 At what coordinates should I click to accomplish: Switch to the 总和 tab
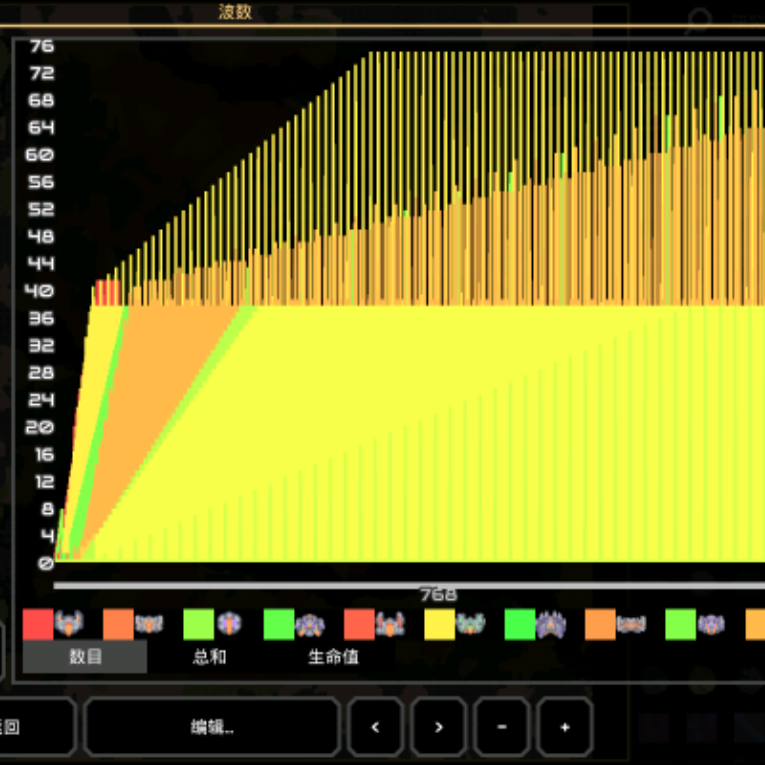pyautogui.click(x=209, y=657)
